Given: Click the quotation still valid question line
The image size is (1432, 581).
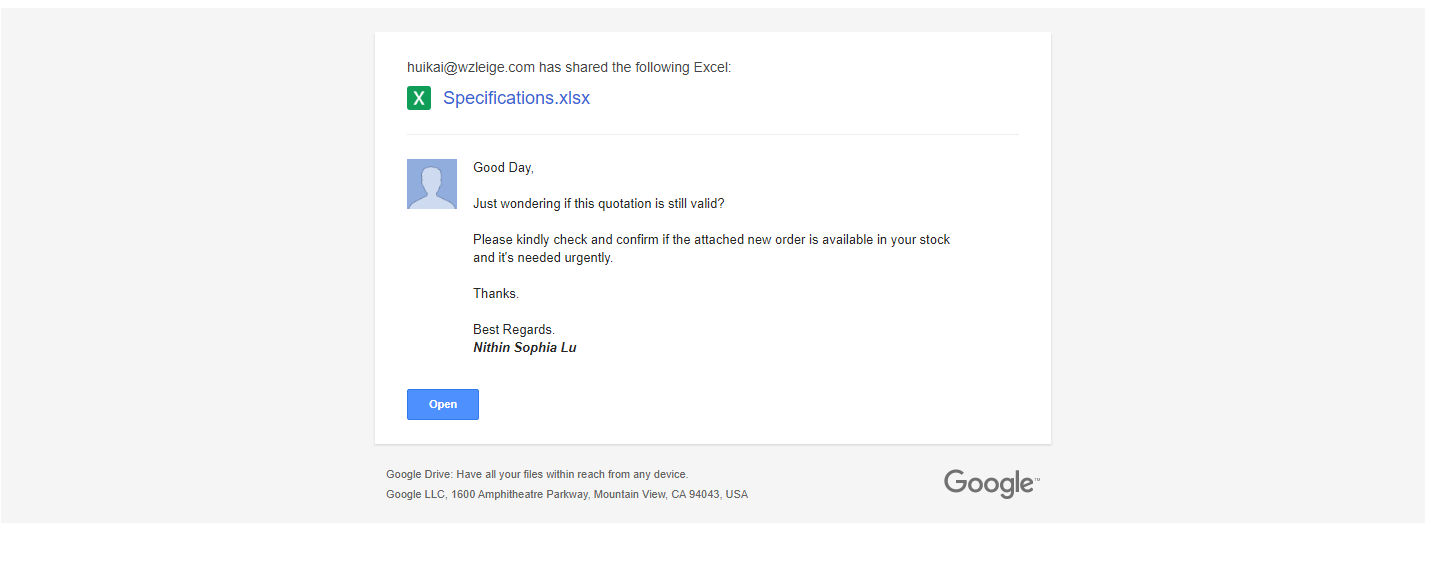Looking at the screenshot, I should click(x=598, y=204).
